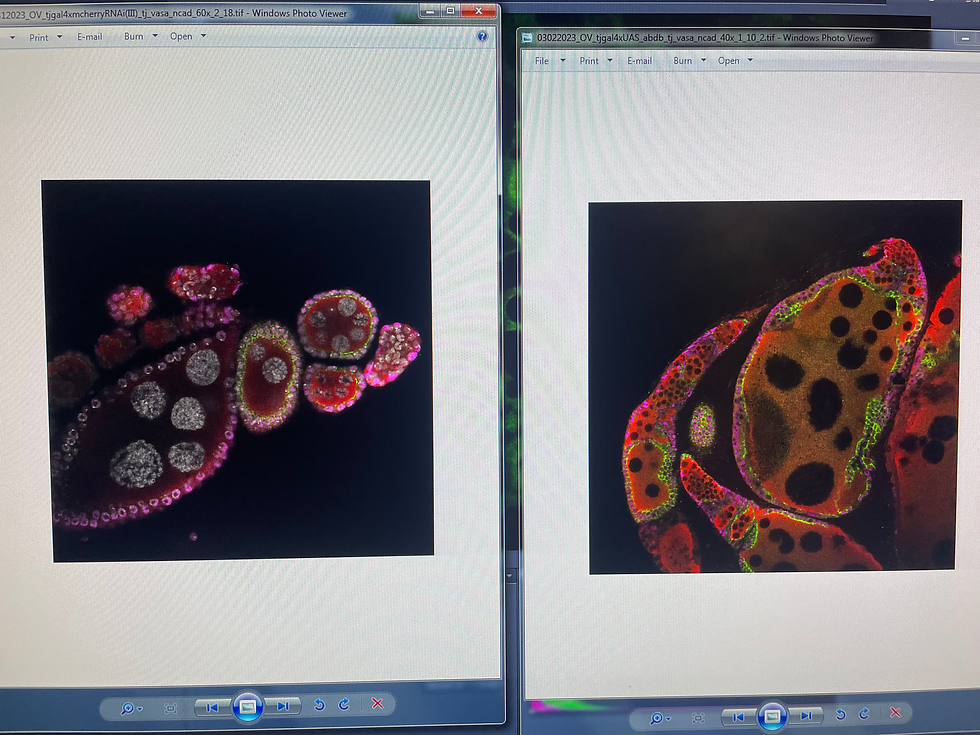Expand Open dropdown arrow in left viewer

click(203, 36)
